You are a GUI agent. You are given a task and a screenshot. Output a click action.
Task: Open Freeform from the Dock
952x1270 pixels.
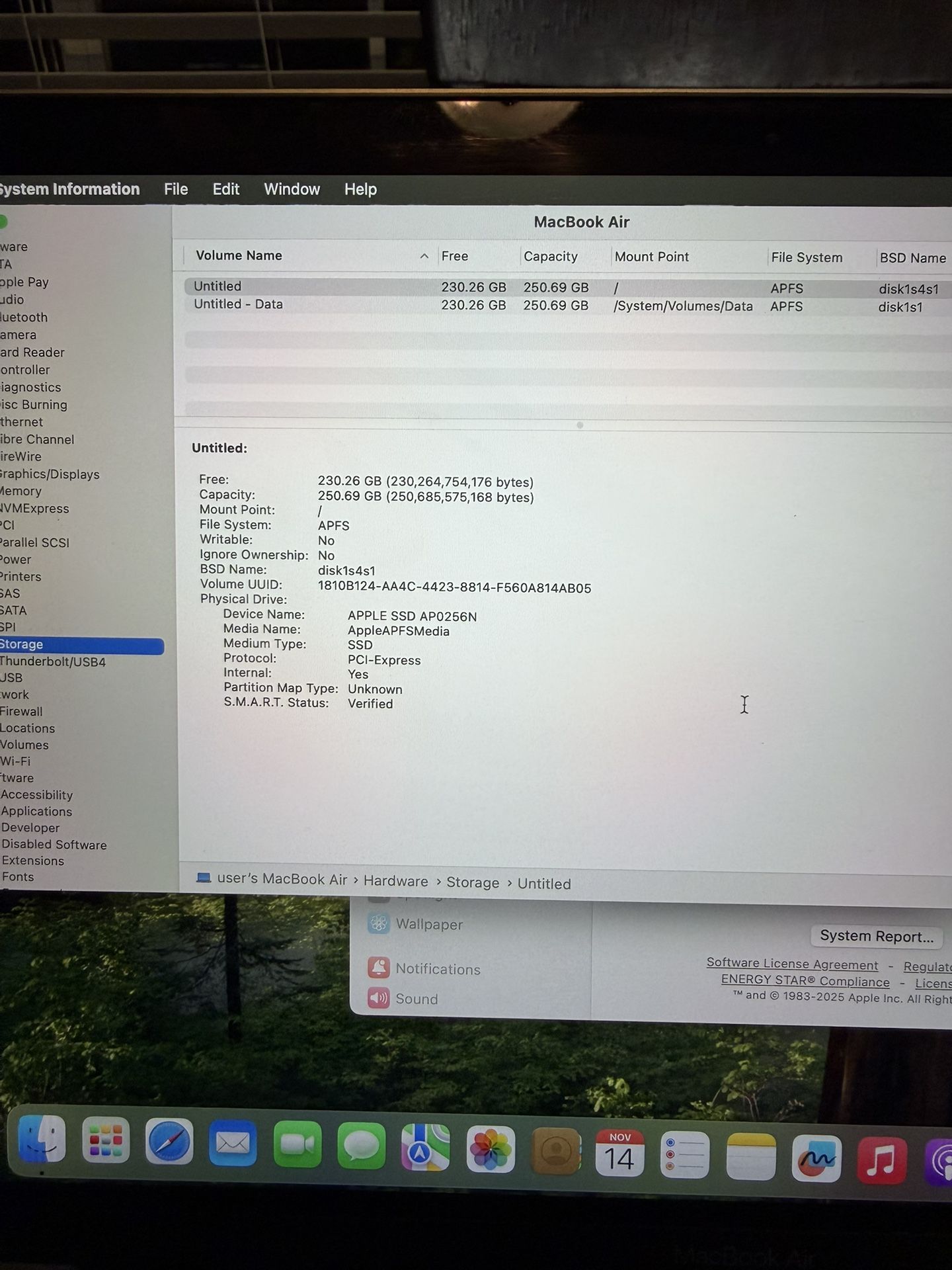pyautogui.click(x=816, y=1159)
